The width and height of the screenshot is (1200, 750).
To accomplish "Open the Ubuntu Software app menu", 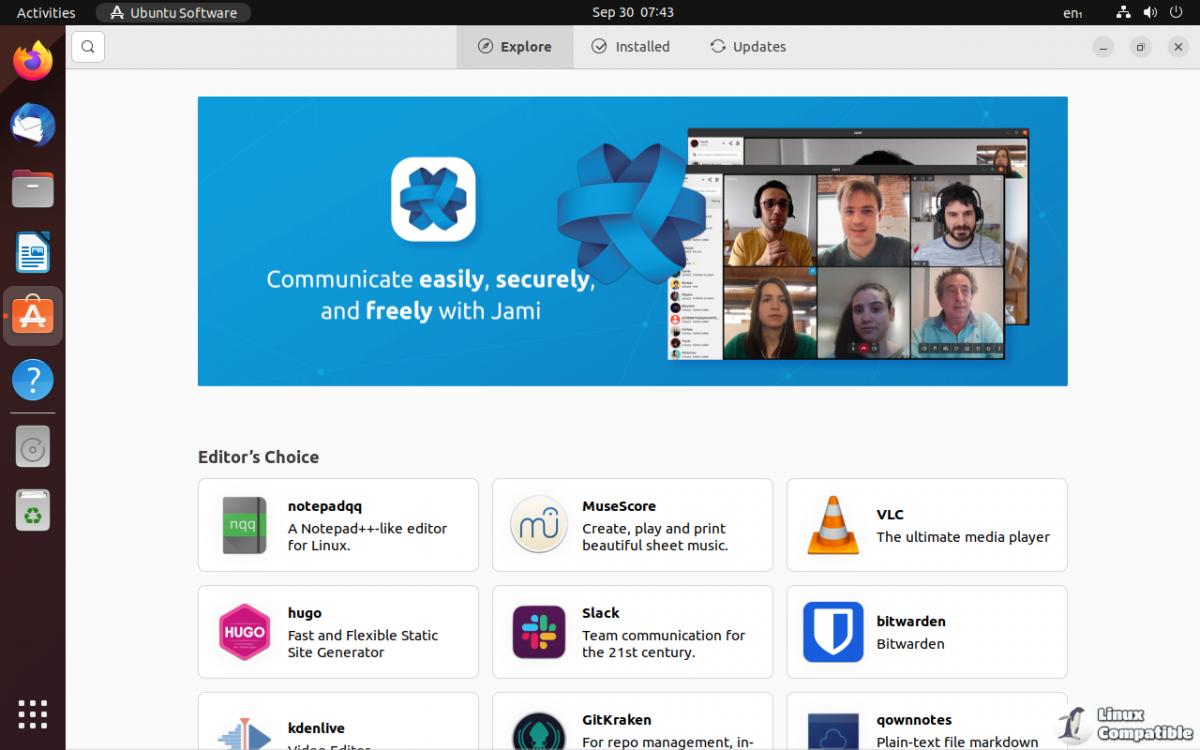I will (x=173, y=13).
